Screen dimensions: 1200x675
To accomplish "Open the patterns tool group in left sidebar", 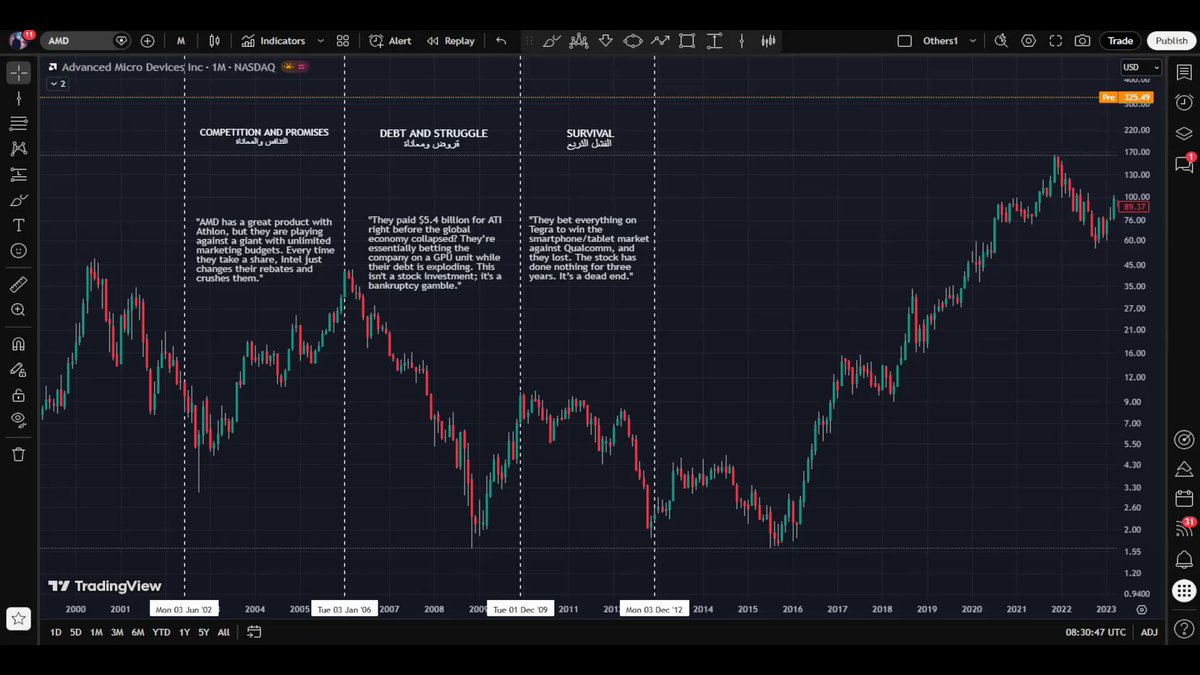I will click(x=18, y=149).
